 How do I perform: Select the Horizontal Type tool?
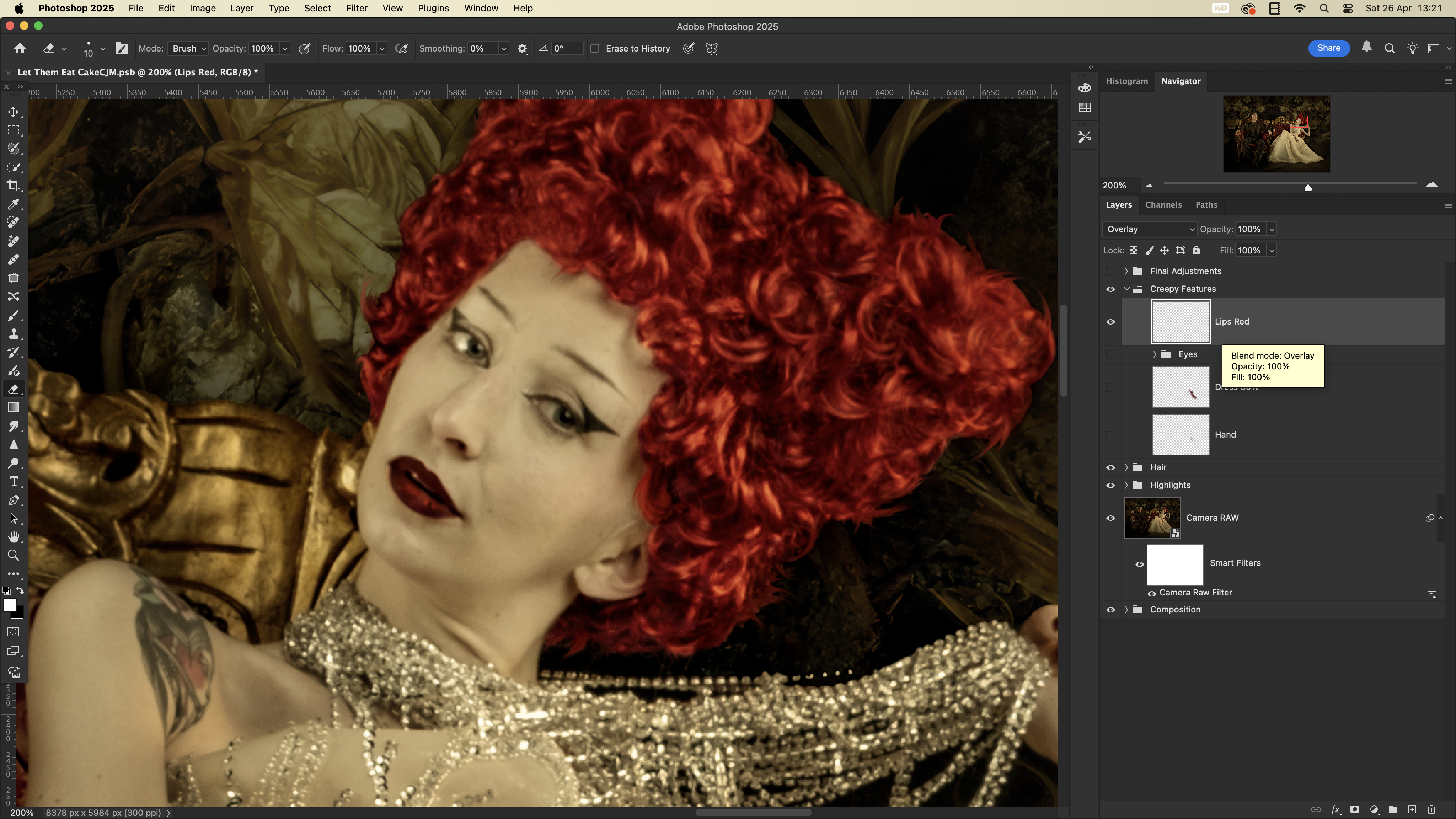pos(14,482)
